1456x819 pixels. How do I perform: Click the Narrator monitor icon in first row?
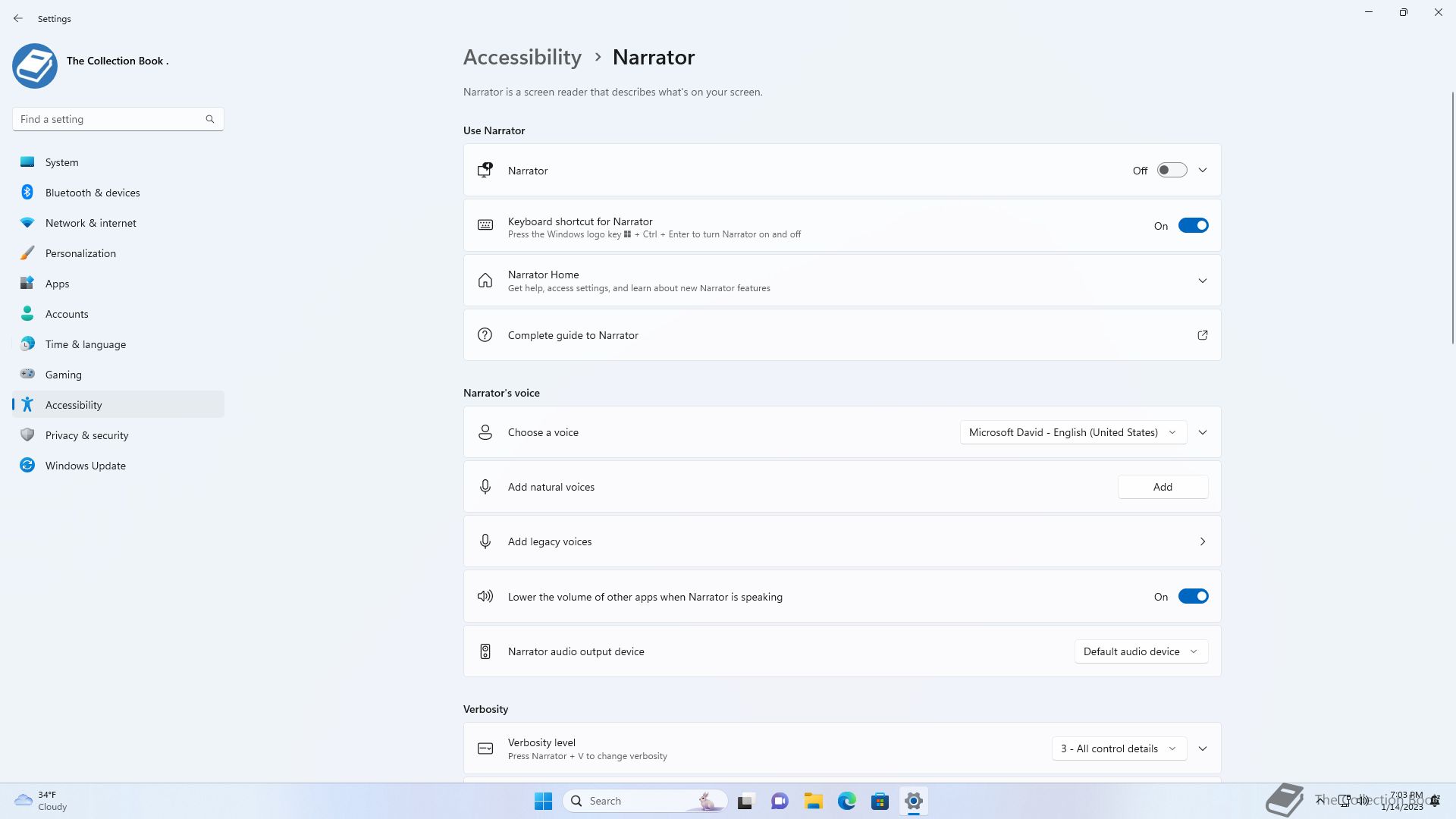point(485,171)
